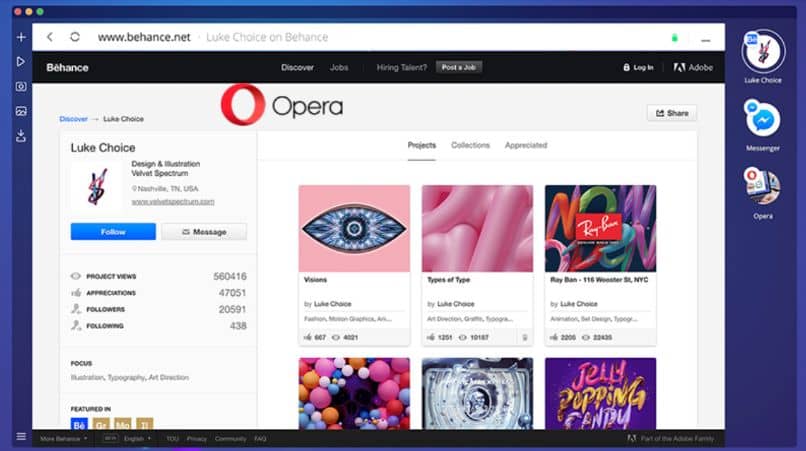Click the Hiring Talent? link
This screenshot has width=806, height=451.
coord(401,67)
